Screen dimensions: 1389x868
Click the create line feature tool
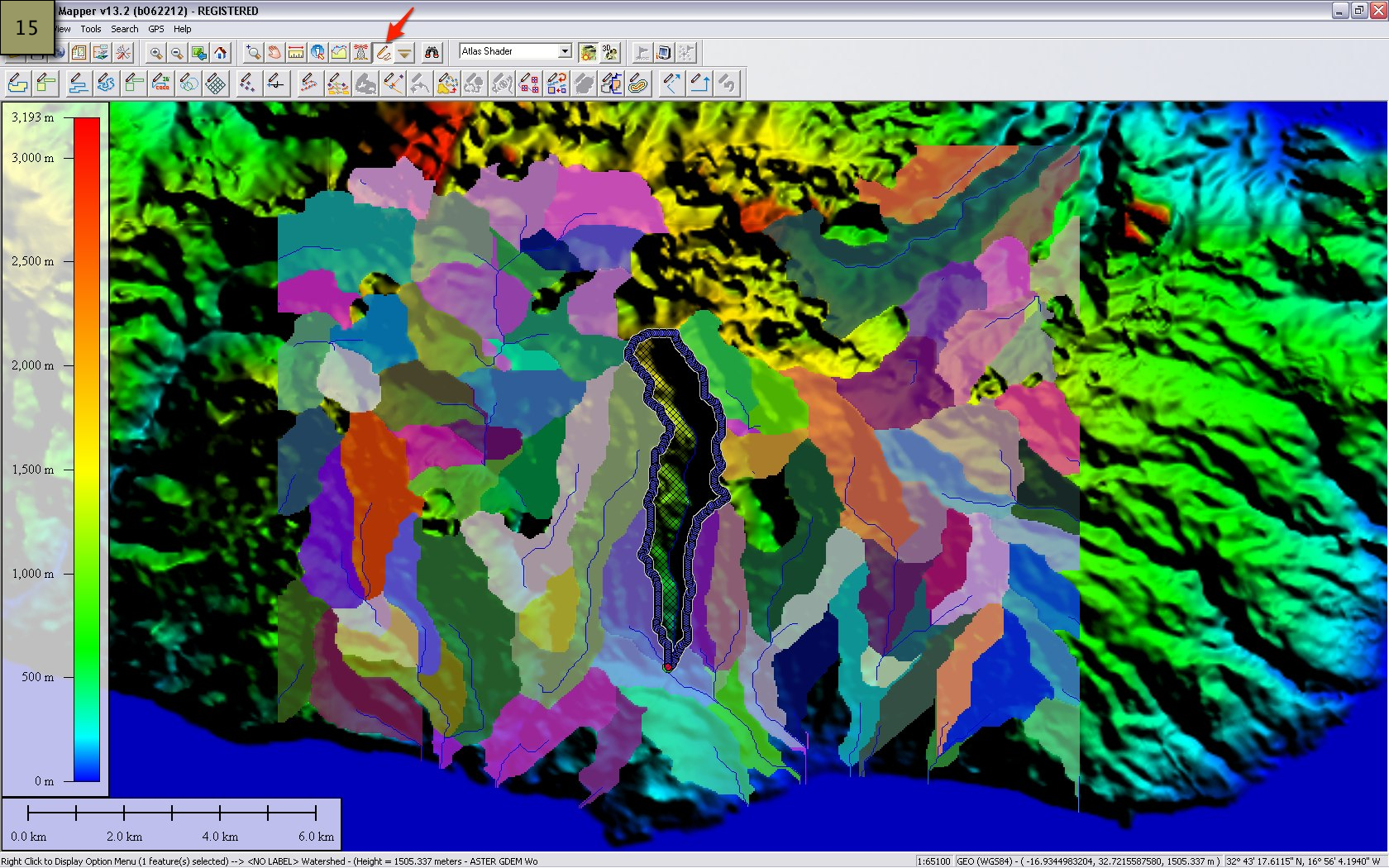pos(79,83)
